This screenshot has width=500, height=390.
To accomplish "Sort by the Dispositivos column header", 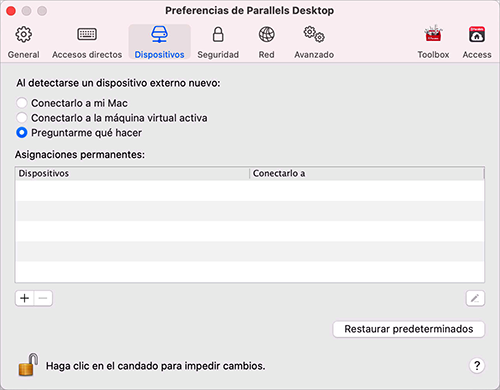I will point(132,174).
